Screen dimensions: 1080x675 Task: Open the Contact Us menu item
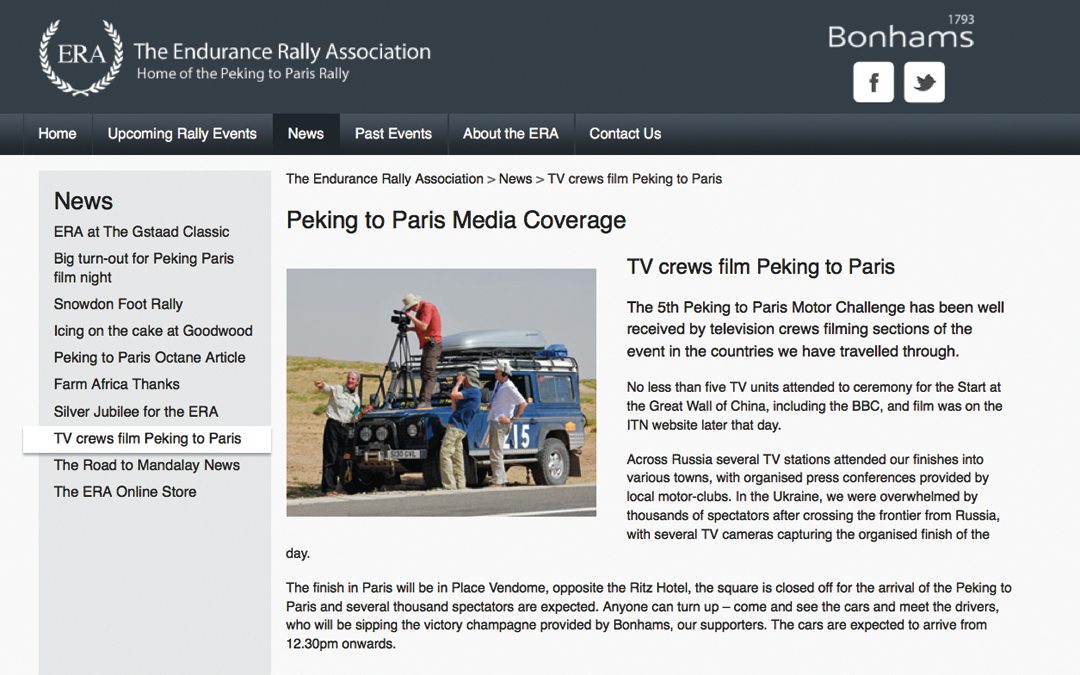click(625, 134)
